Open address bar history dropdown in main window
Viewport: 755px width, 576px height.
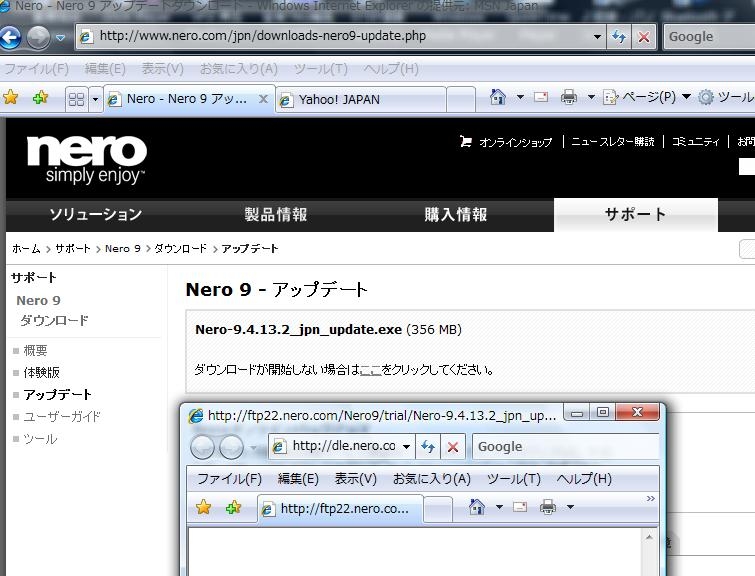point(597,37)
